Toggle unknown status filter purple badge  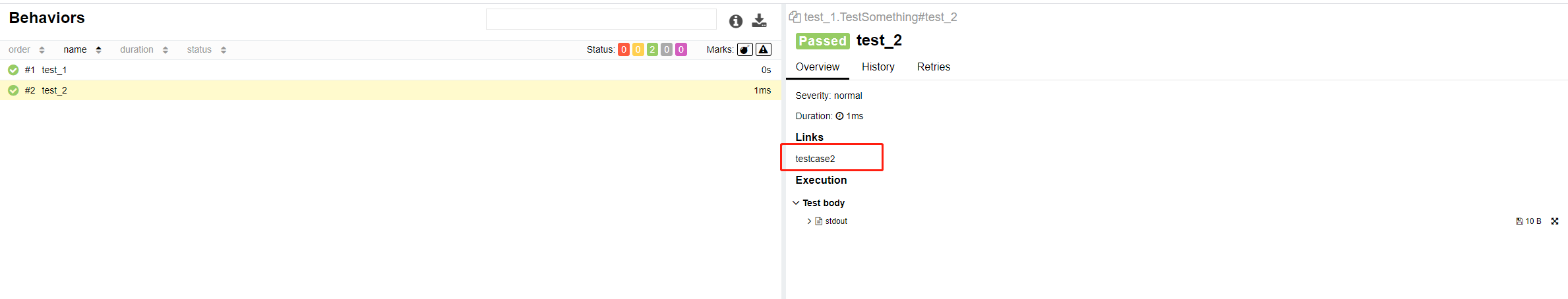tap(681, 49)
